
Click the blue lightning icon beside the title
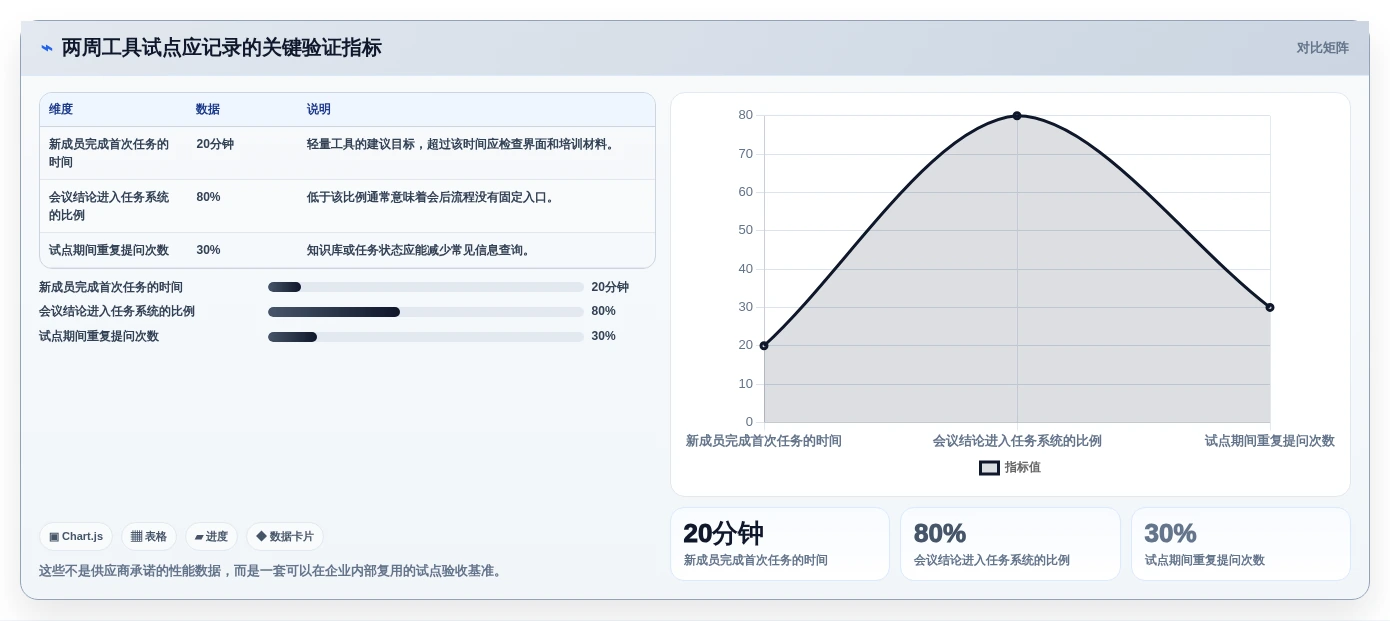pos(47,48)
